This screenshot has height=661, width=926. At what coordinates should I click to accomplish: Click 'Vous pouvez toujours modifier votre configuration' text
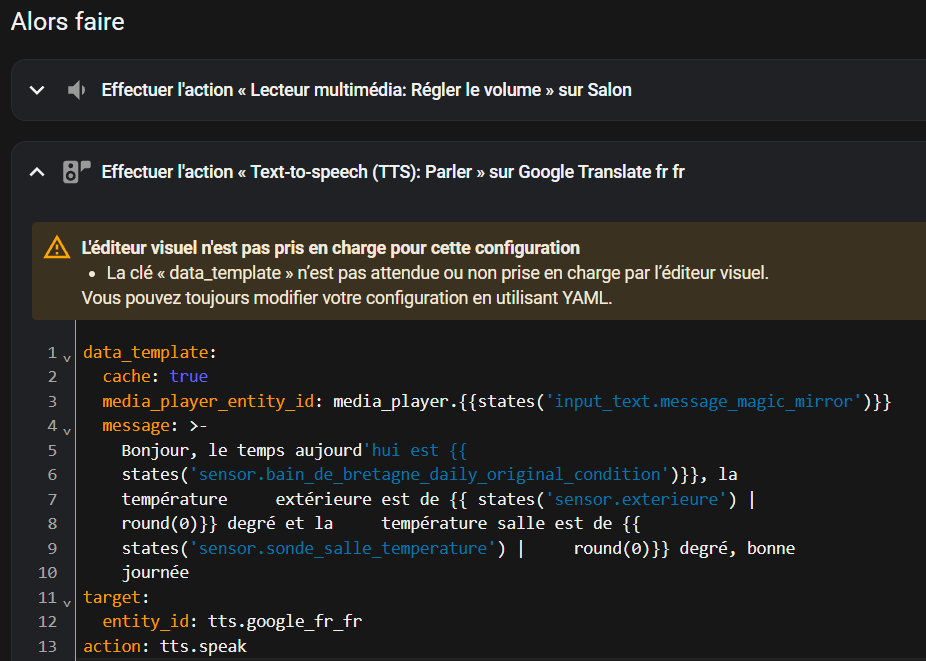click(x=347, y=298)
